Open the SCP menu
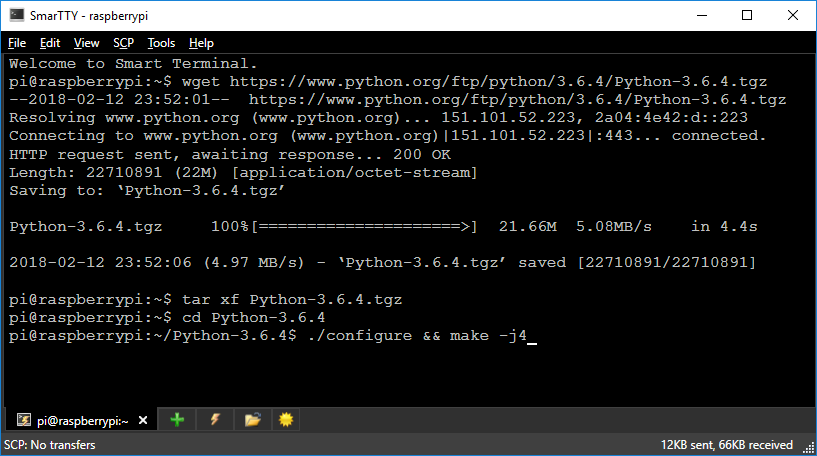 123,43
